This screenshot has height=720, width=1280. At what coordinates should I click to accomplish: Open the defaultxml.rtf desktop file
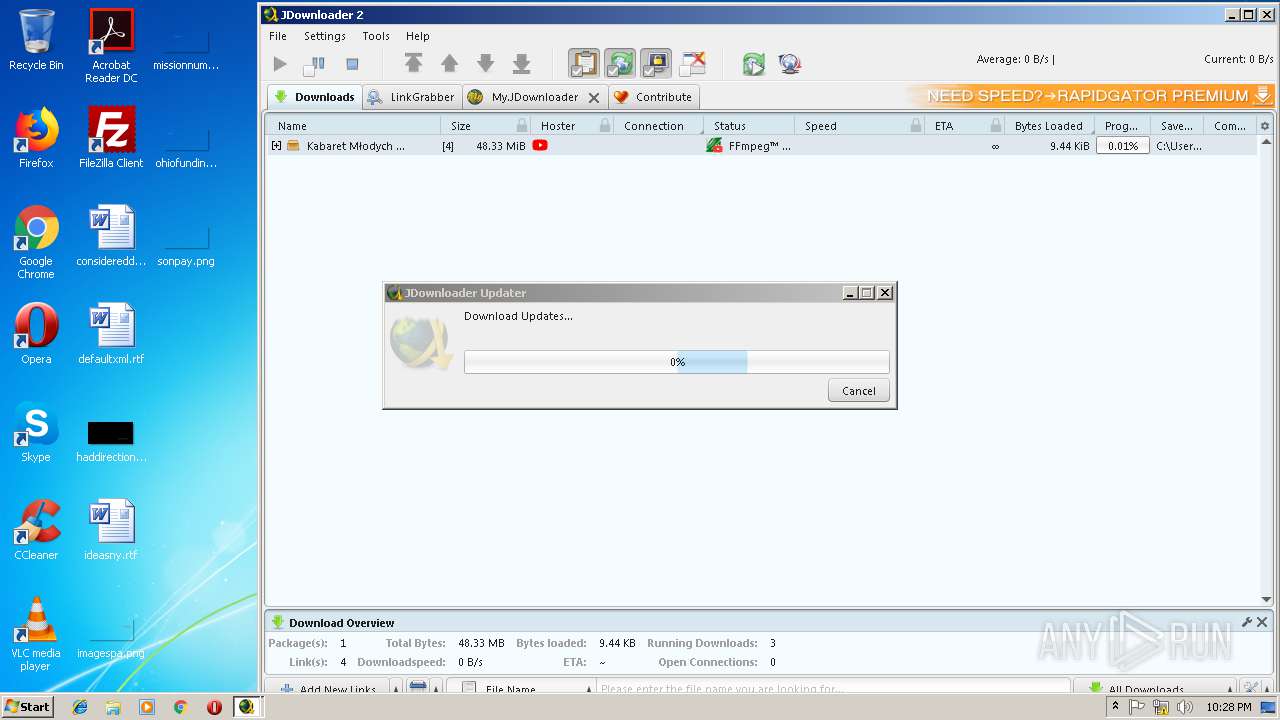click(111, 335)
